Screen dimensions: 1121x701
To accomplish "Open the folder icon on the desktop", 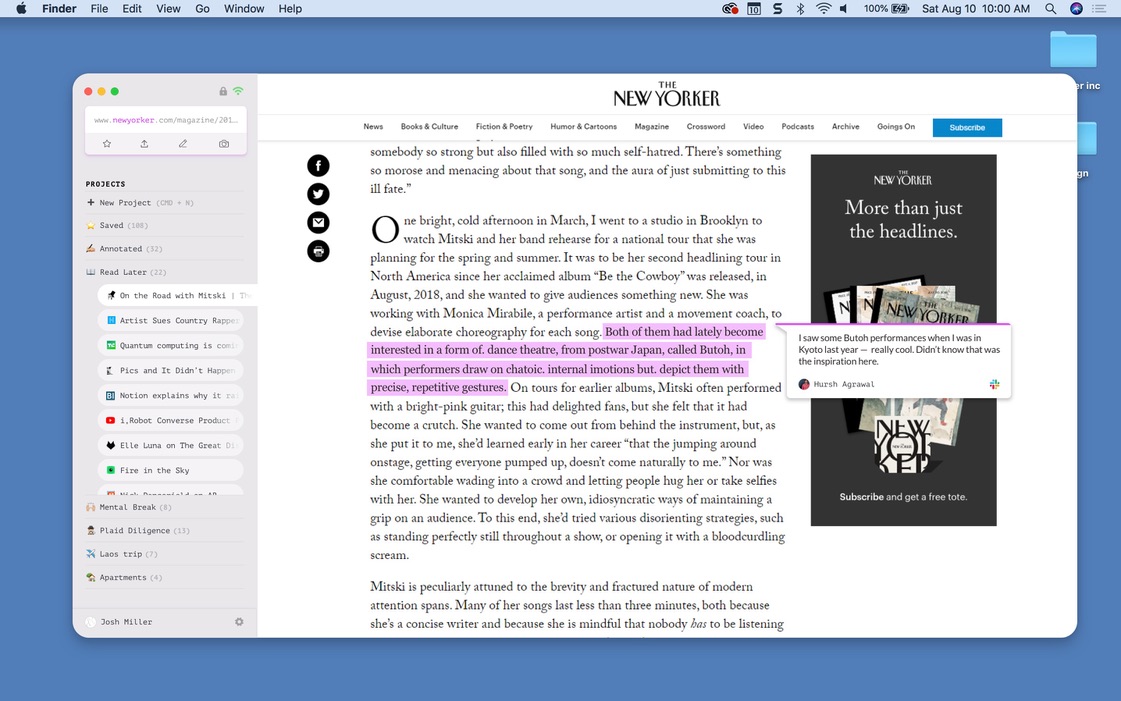I will (1073, 49).
